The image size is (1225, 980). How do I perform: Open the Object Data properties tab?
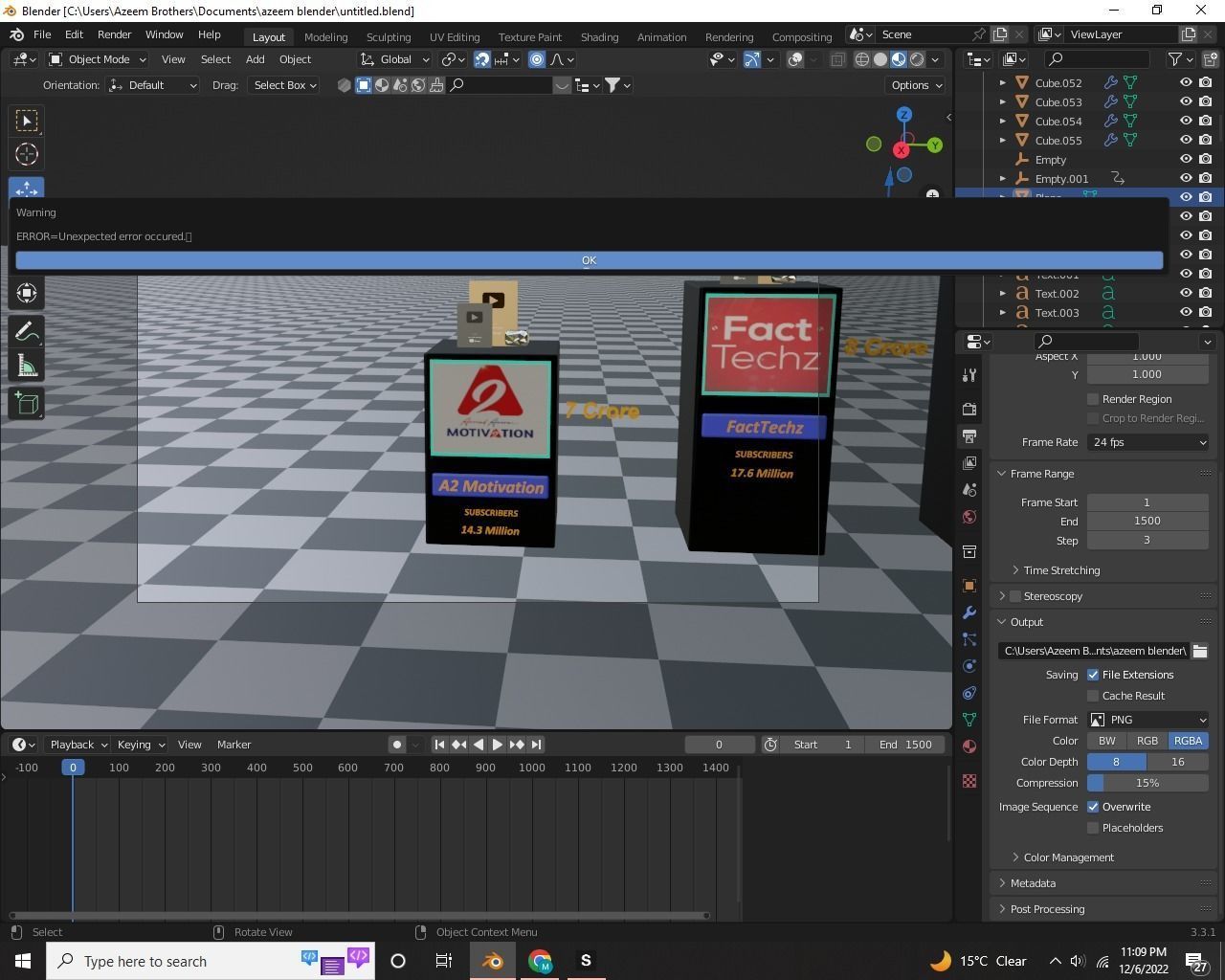pos(969,720)
